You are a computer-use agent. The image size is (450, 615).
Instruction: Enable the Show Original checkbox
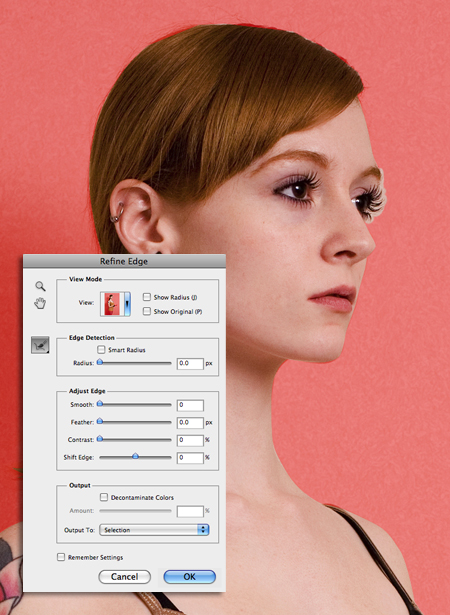[x=147, y=311]
